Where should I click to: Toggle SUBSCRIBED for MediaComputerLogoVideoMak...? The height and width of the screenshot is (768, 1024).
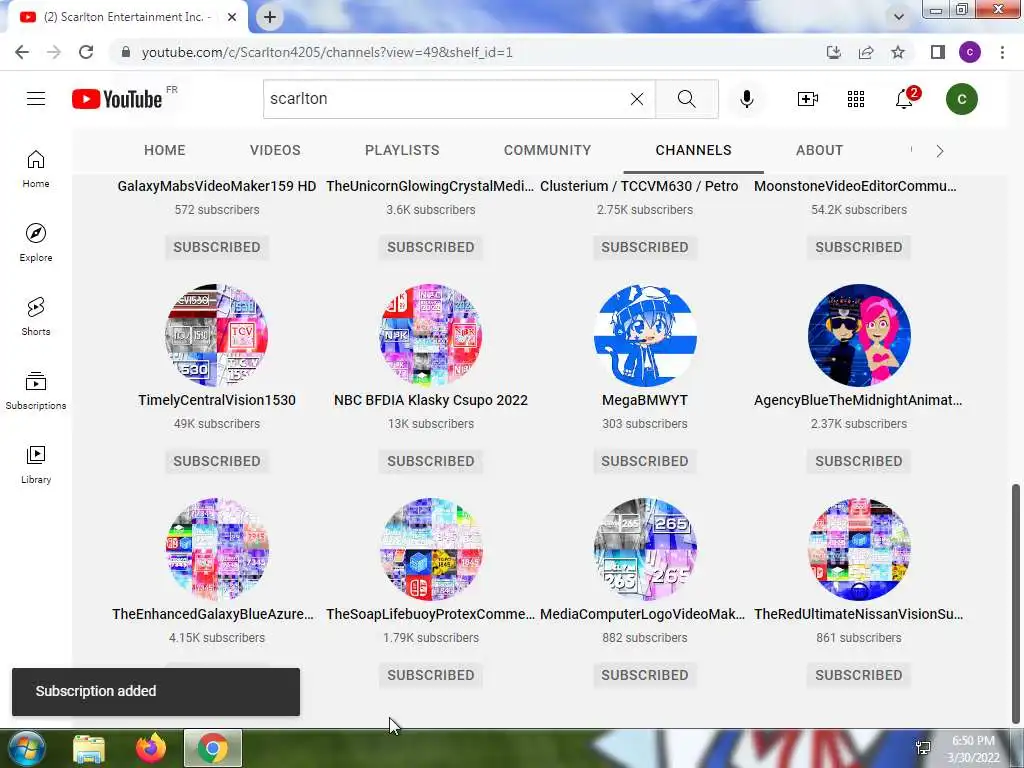tap(645, 675)
